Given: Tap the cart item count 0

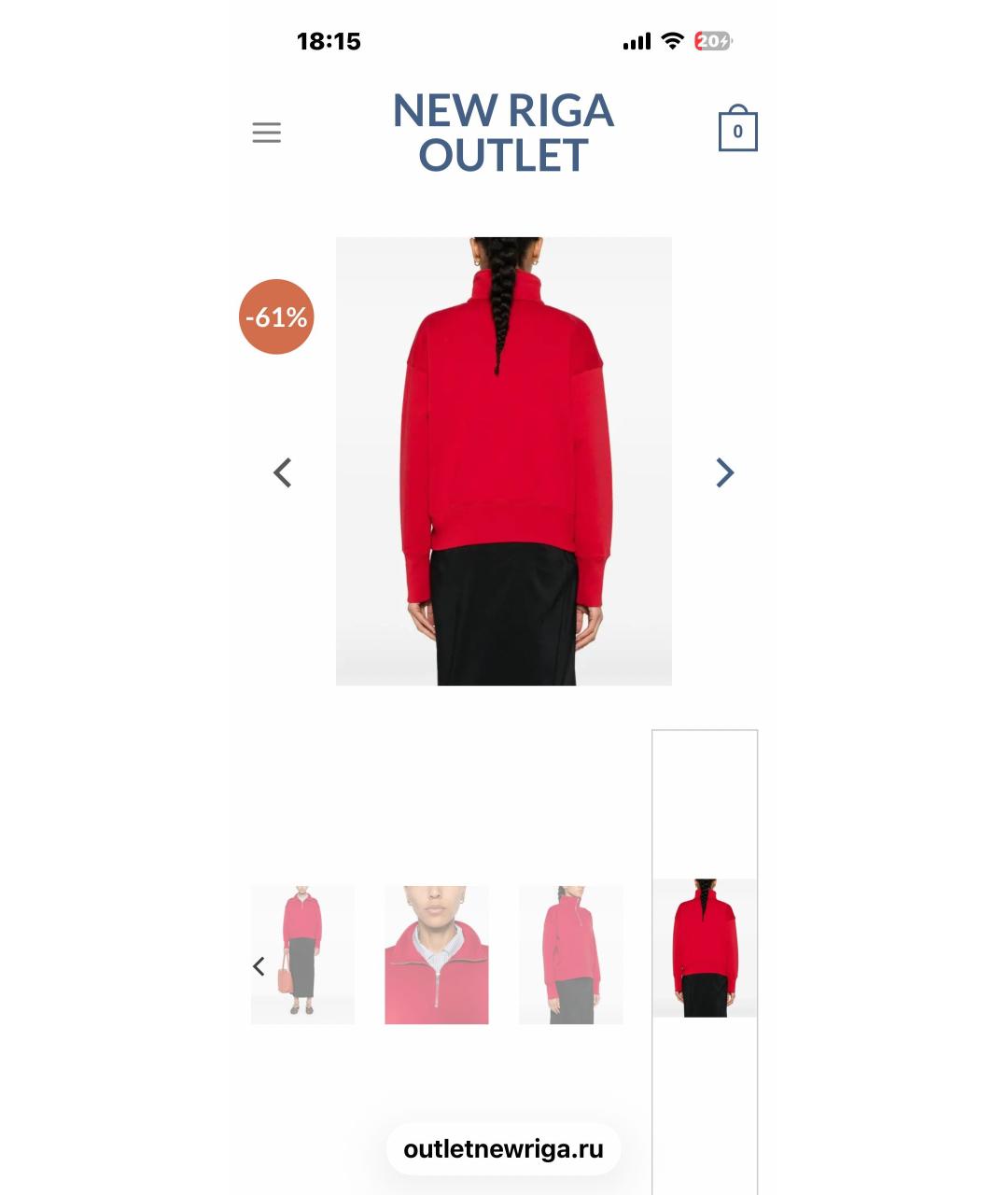Looking at the screenshot, I should (x=737, y=132).
